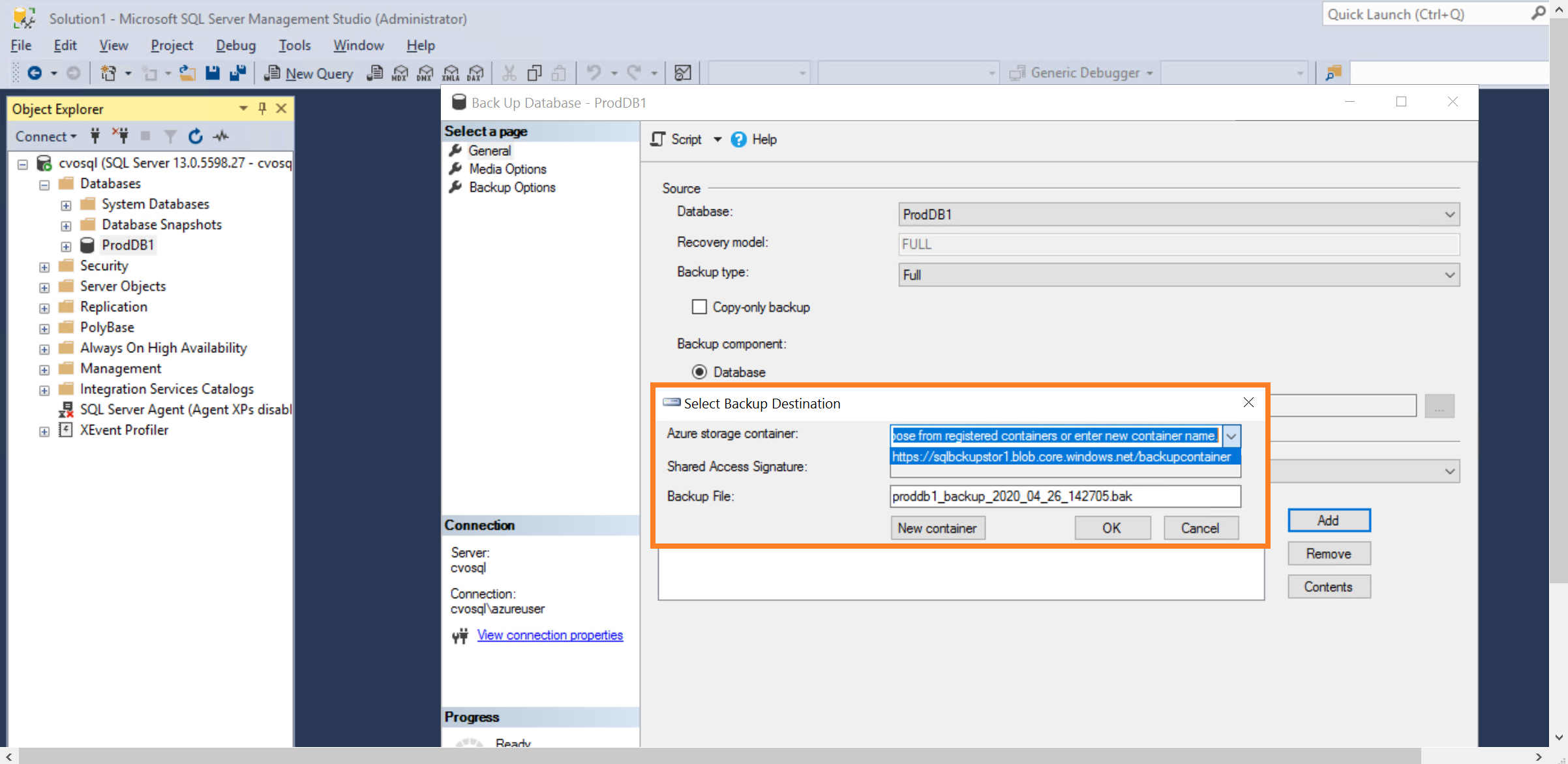Enable the Copy-only backup checkbox
Viewport: 1568px width, 764px height.
tap(699, 307)
